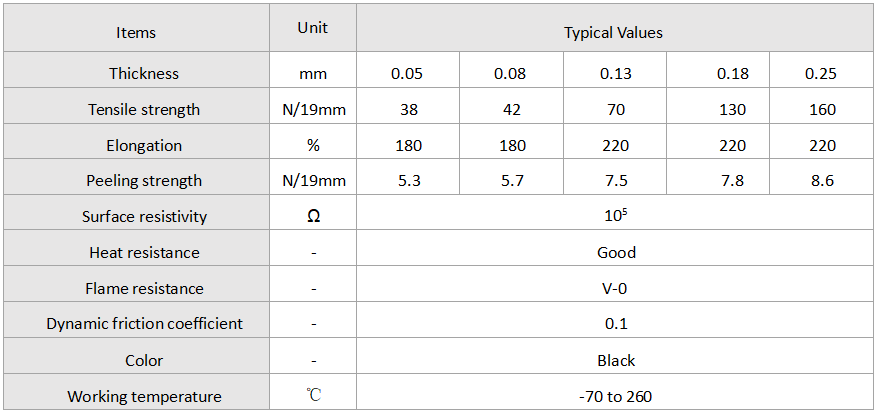The width and height of the screenshot is (876, 415).
Task: Select the Unit column header
Action: [313, 28]
